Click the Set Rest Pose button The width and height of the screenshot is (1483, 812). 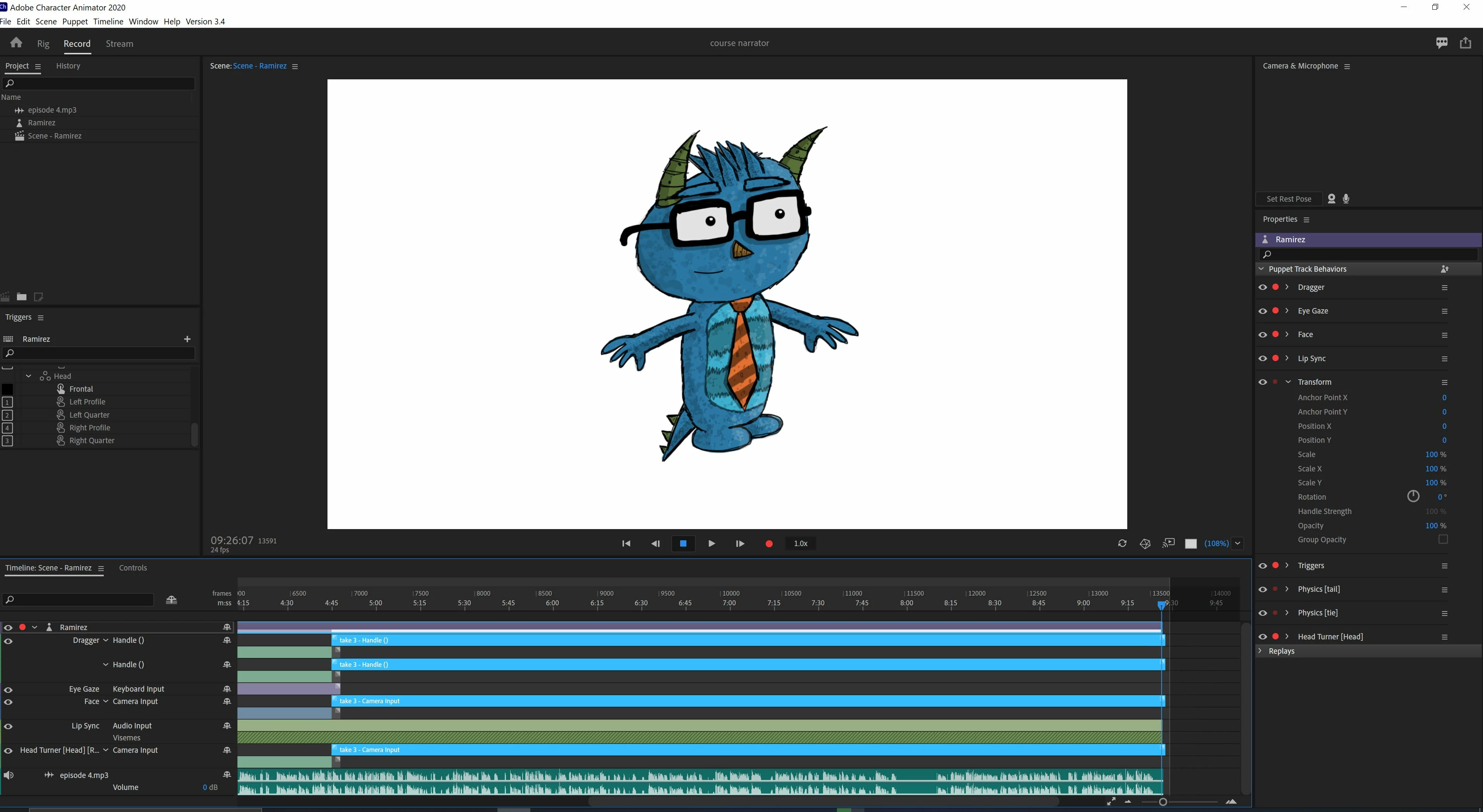[x=1288, y=199]
